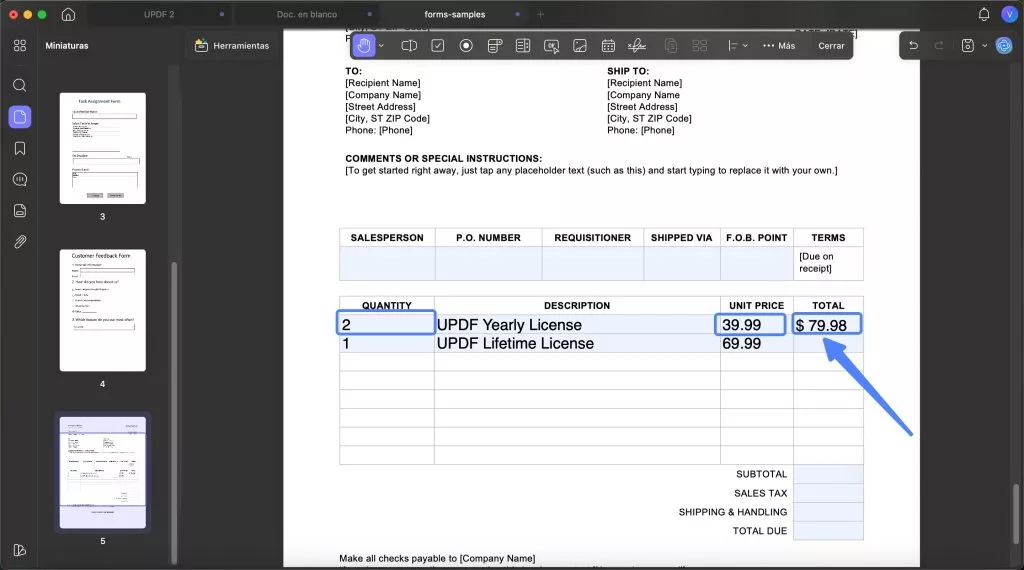The image size is (1024, 570).
Task: Click the page thumbnails panel icon
Action: pyautogui.click(x=20, y=117)
